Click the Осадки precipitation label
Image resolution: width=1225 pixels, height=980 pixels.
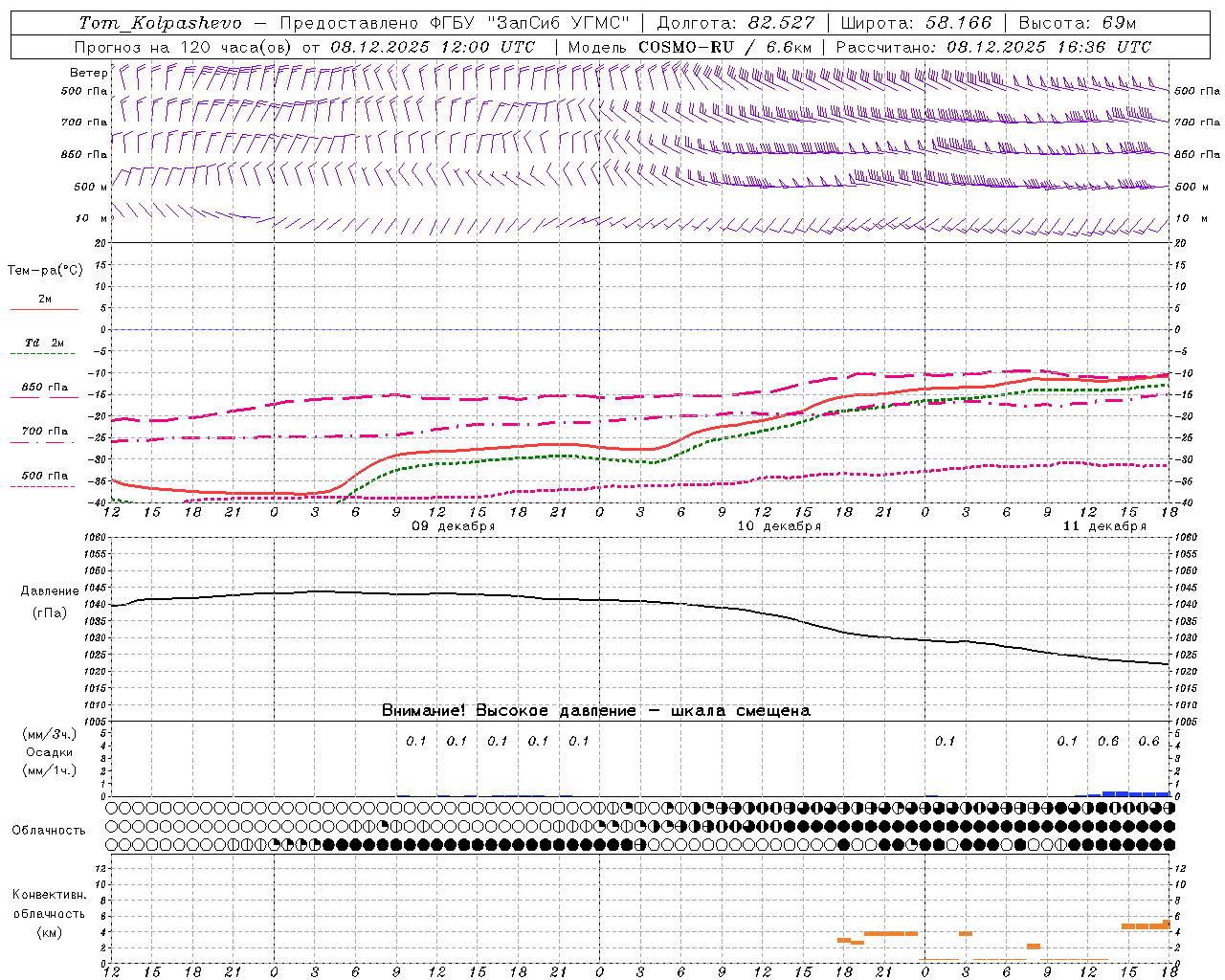click(50, 752)
